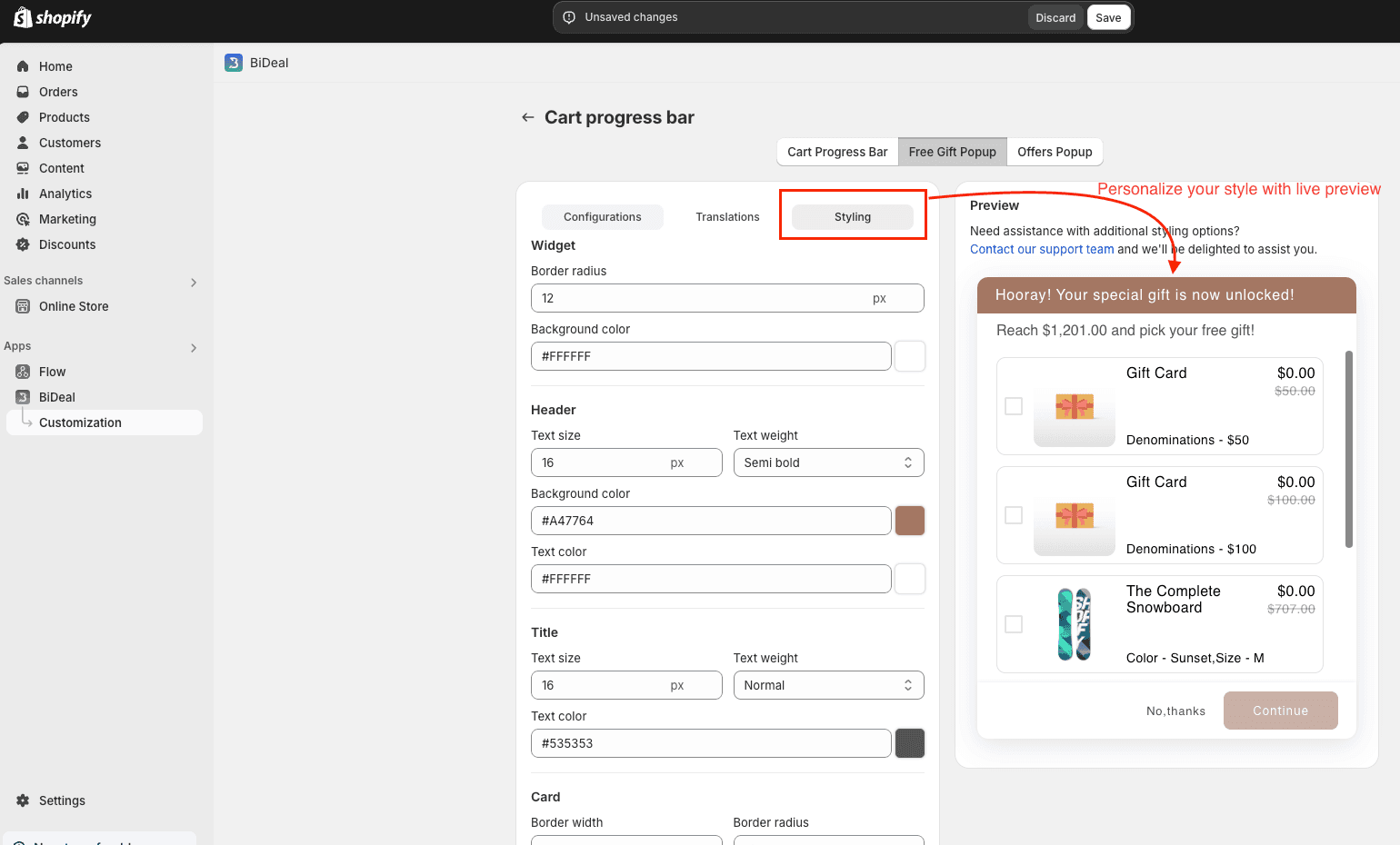The image size is (1400, 845).
Task: Open the Title Text weight dropdown
Action: pos(828,685)
